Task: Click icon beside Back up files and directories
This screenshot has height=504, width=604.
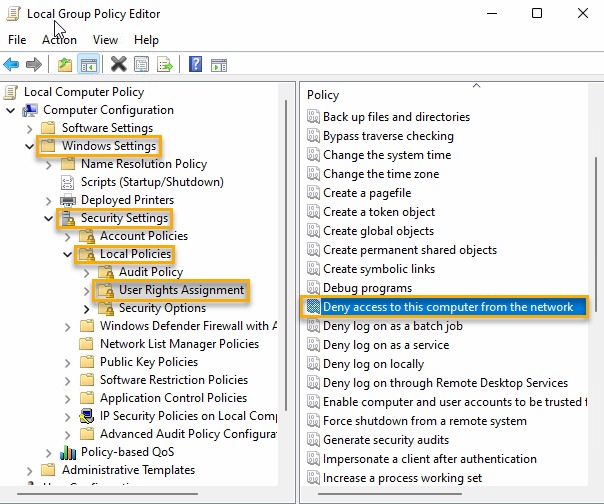Action: click(x=313, y=116)
